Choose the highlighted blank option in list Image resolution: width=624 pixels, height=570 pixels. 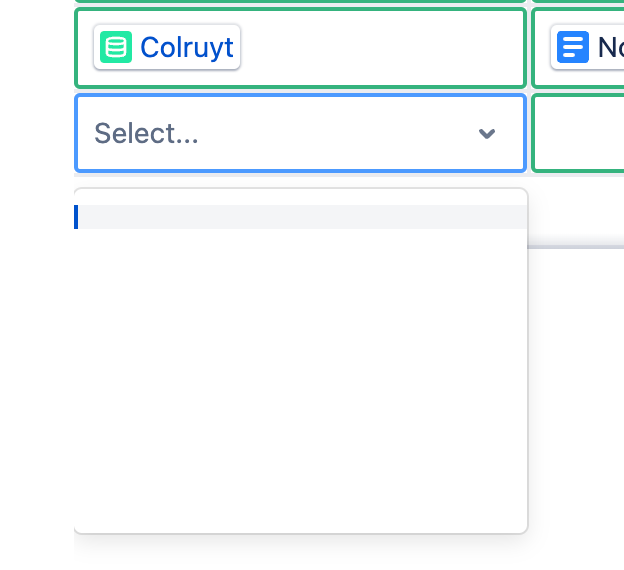301,217
